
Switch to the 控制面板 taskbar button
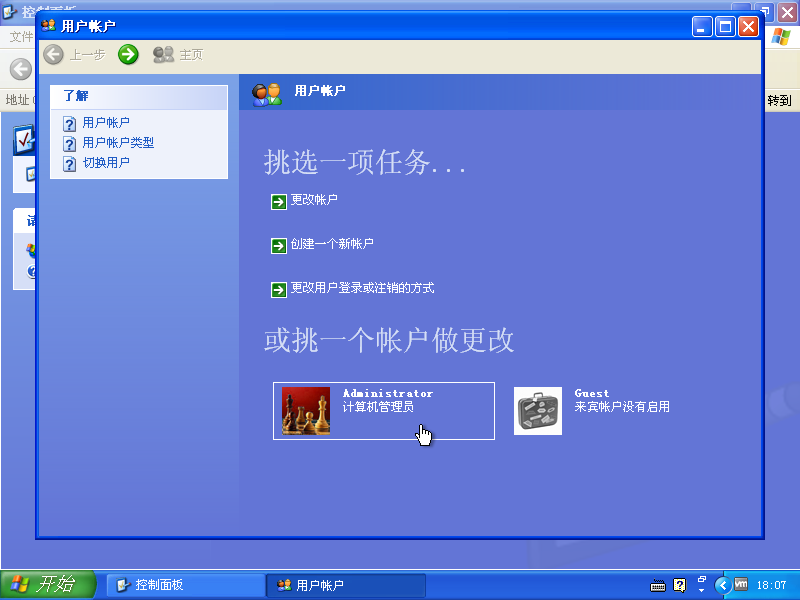pyautogui.click(x=185, y=585)
